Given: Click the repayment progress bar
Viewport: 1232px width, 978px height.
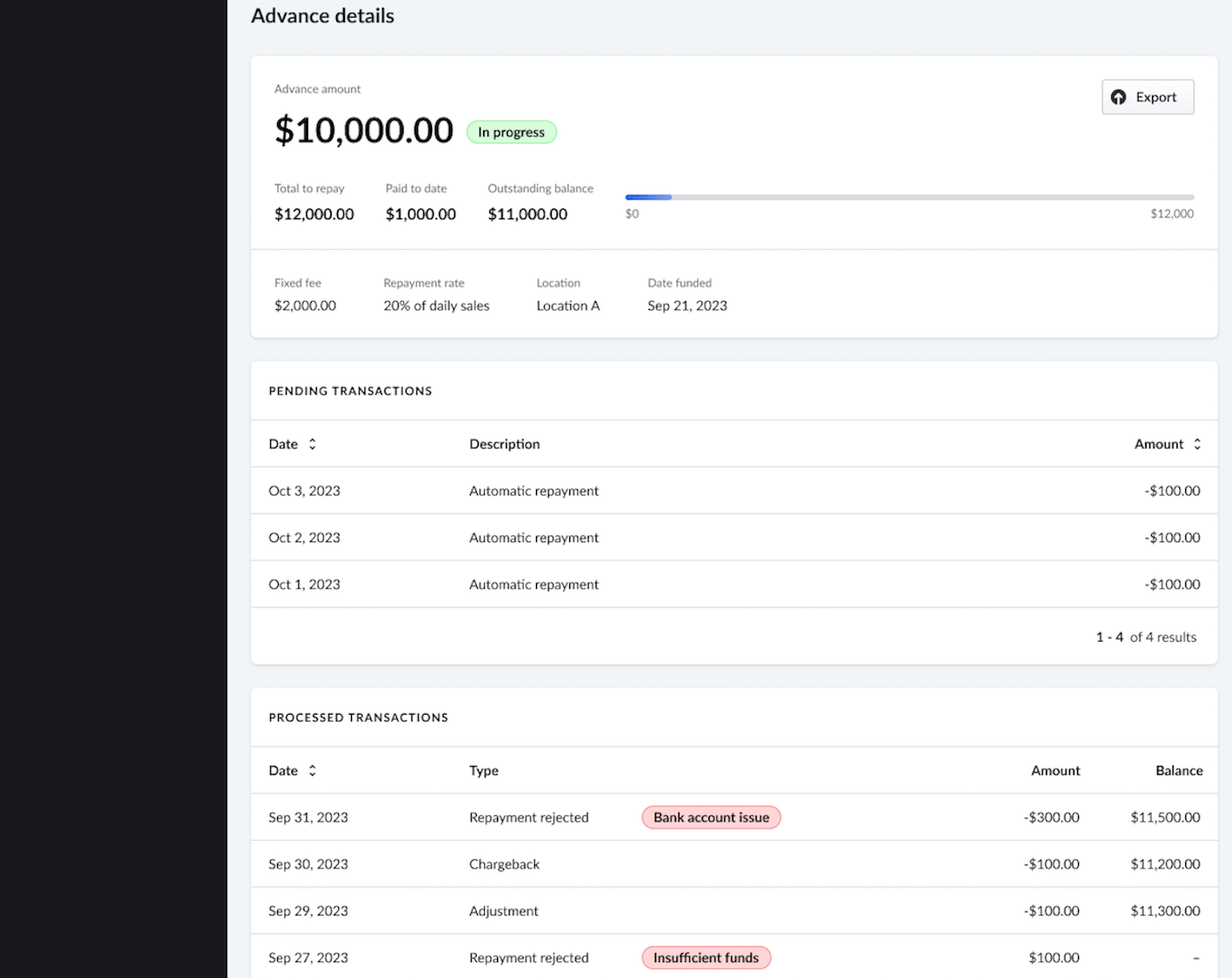Looking at the screenshot, I should click(x=908, y=197).
